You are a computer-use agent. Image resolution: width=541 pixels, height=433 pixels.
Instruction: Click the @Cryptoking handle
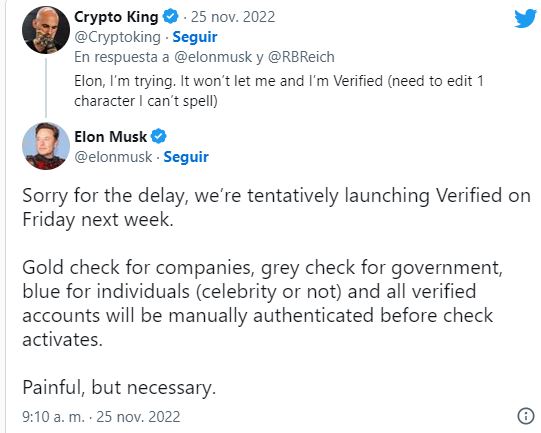[x=117, y=37]
